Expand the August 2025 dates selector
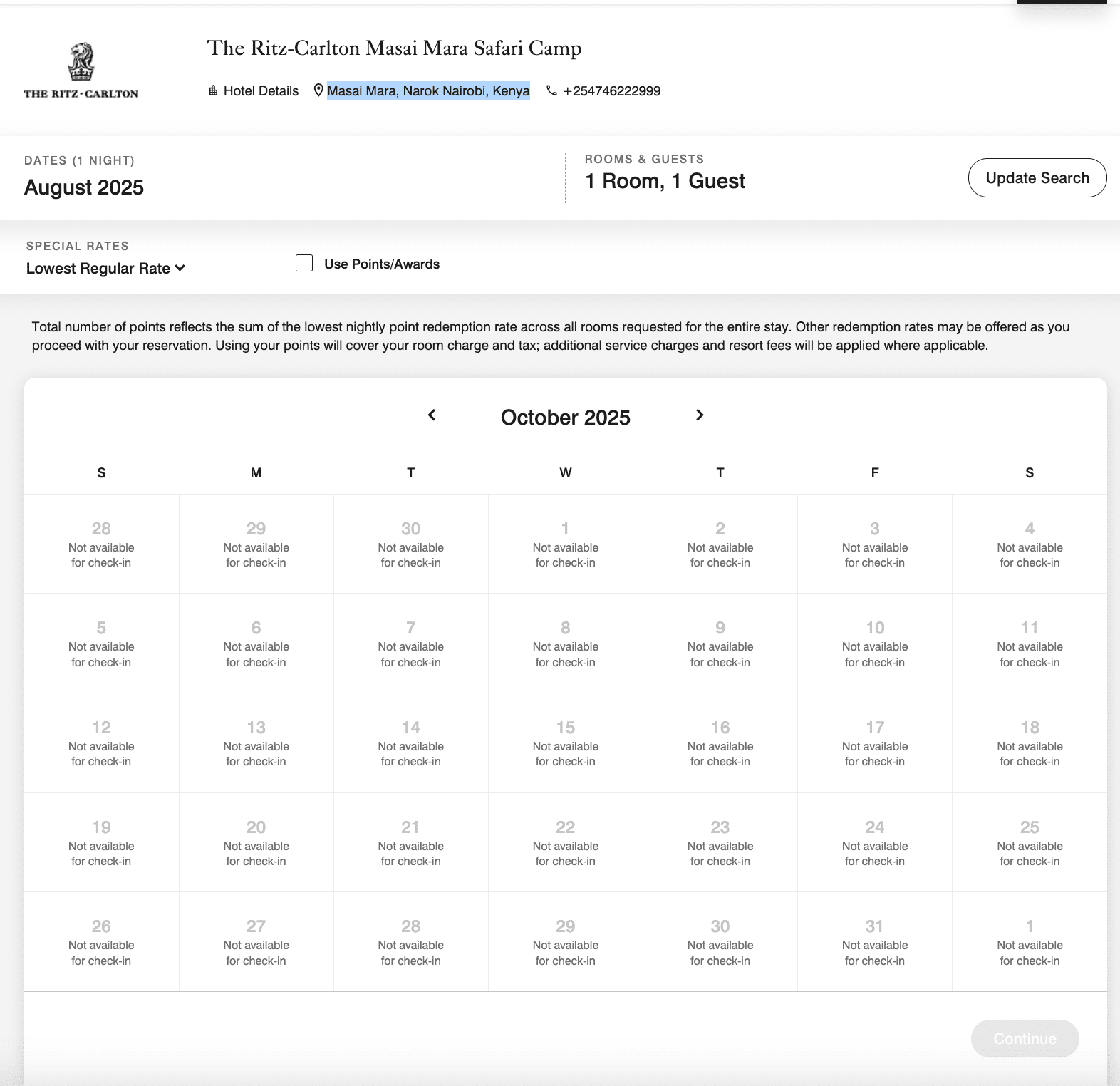This screenshot has width=1120, height=1086. pyautogui.click(x=84, y=187)
